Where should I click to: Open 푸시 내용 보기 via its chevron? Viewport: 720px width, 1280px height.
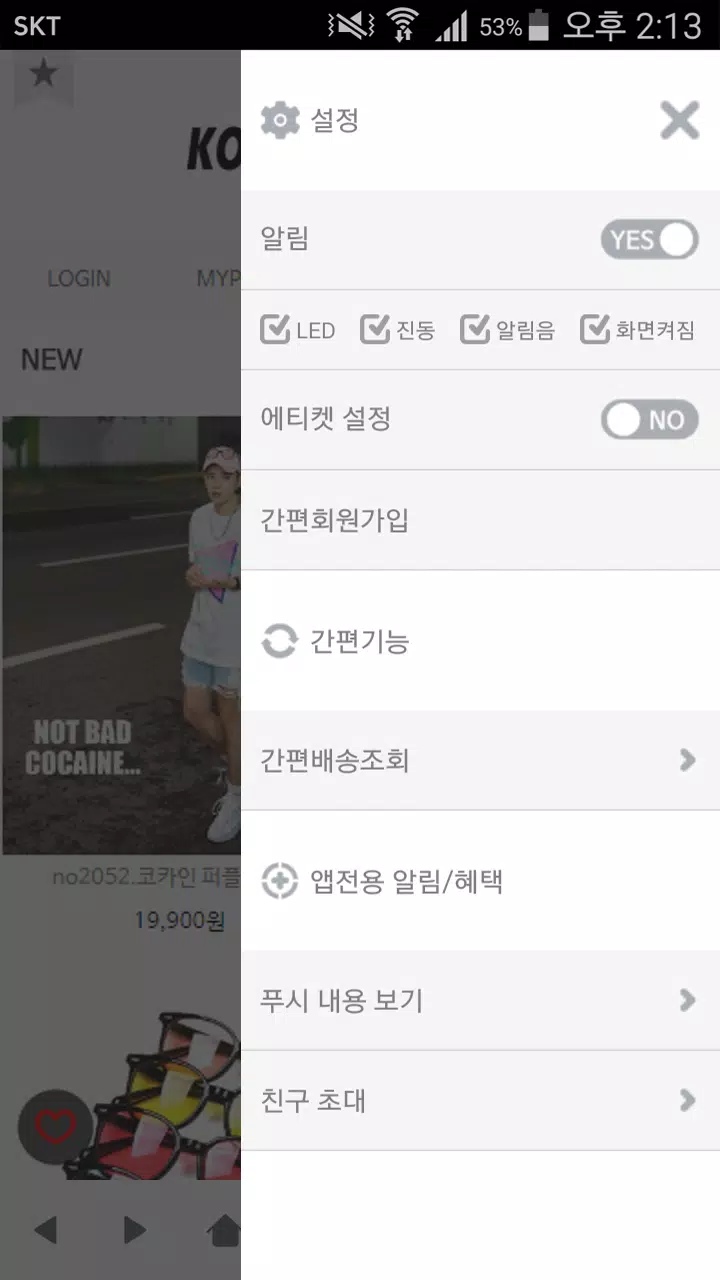point(687,1000)
